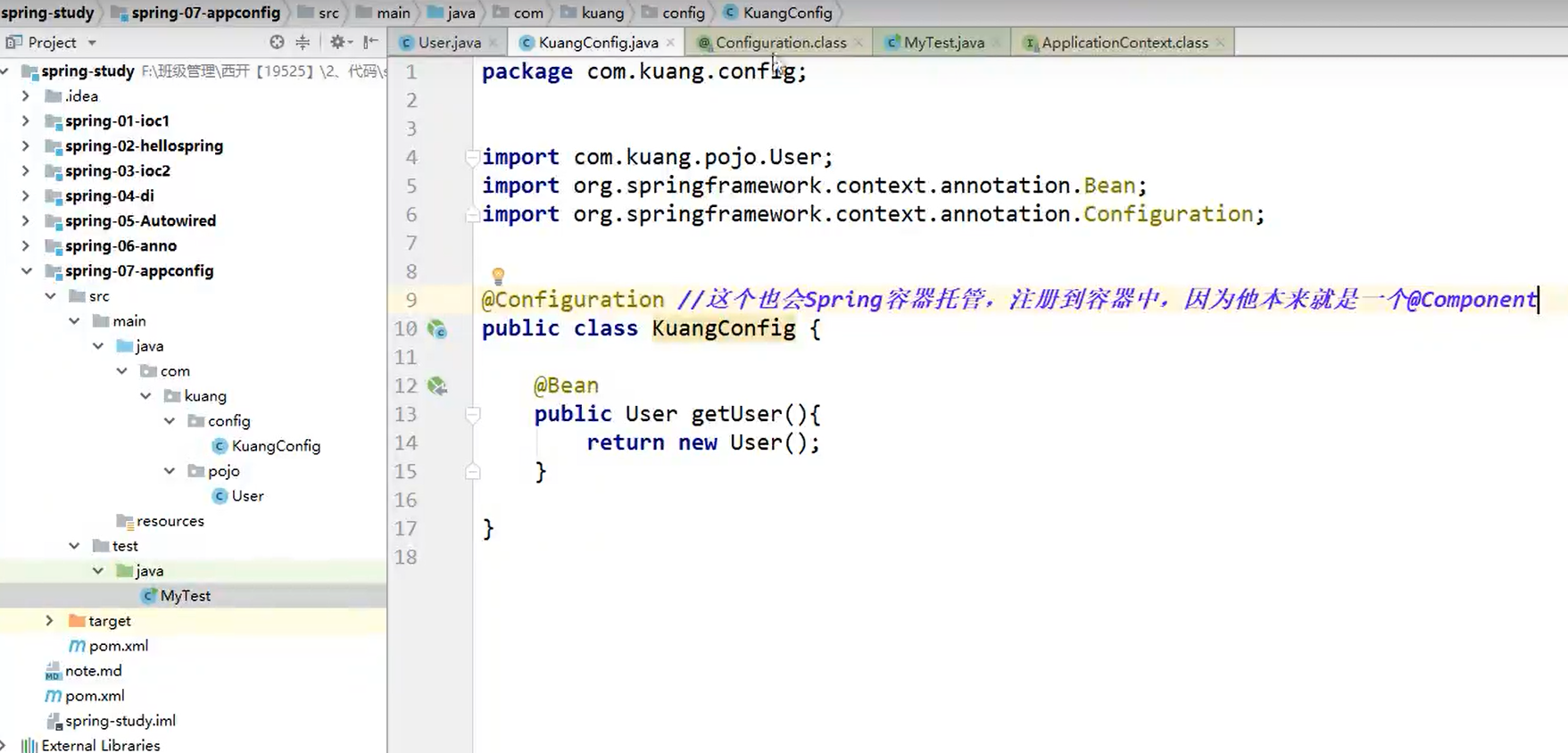The image size is (1568, 753).
Task: Expand the target folder
Action: tap(50, 620)
